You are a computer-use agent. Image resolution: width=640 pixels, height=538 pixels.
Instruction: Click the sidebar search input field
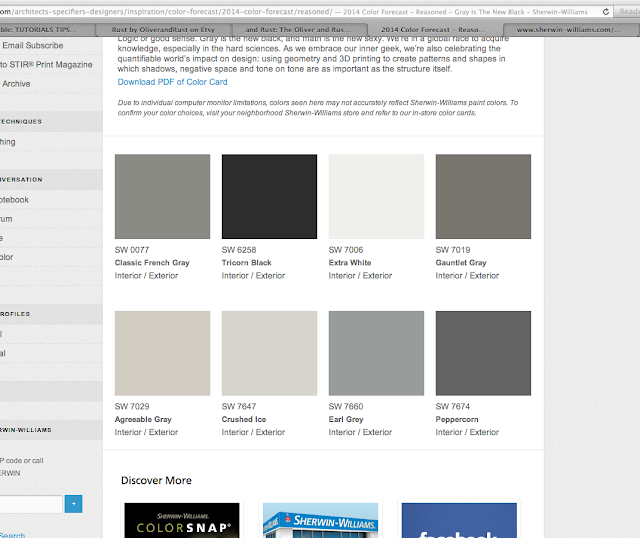pos(31,504)
